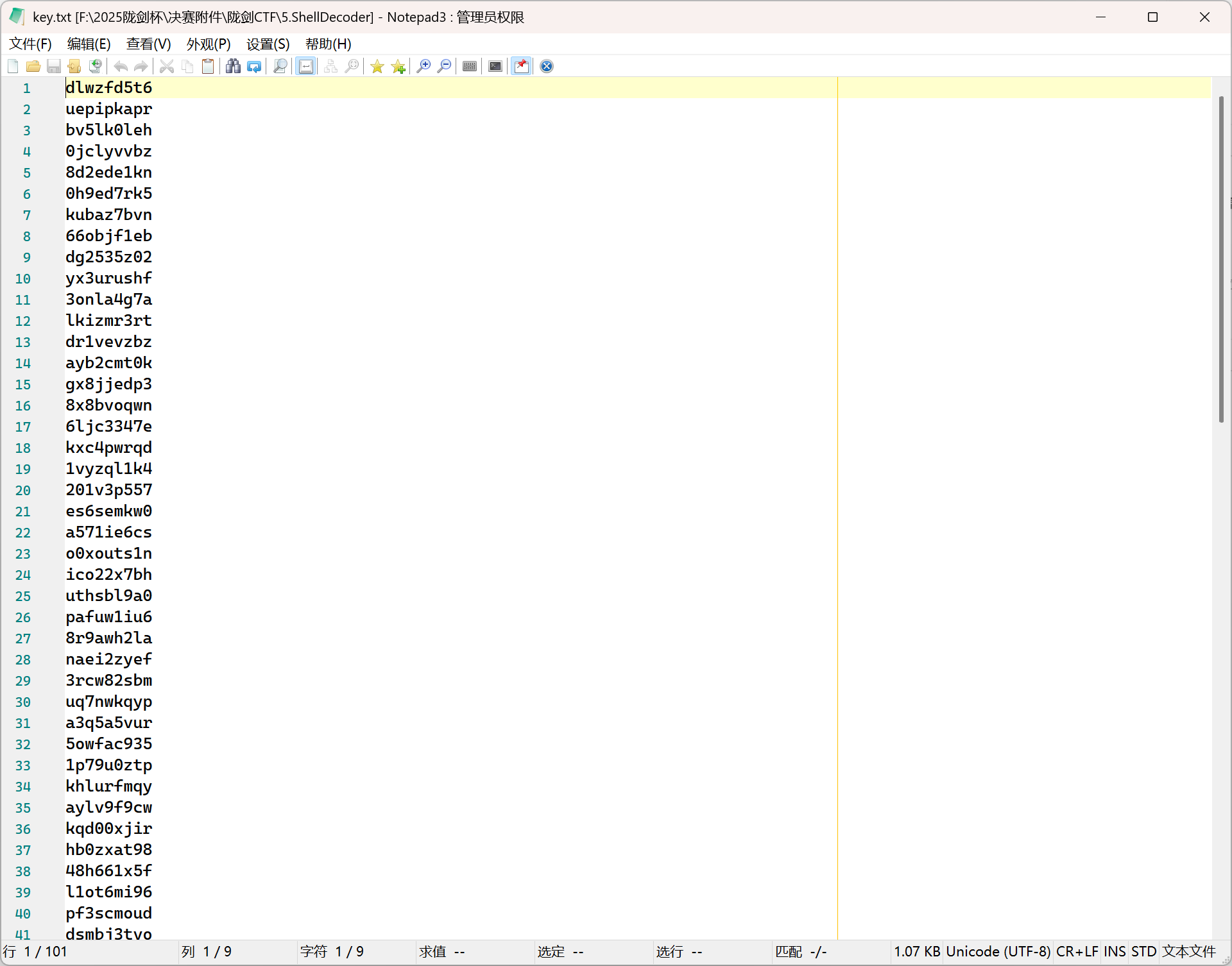Toggle the always-on-top pin button
Viewport: 1232px width, 966px height.
tap(522, 66)
